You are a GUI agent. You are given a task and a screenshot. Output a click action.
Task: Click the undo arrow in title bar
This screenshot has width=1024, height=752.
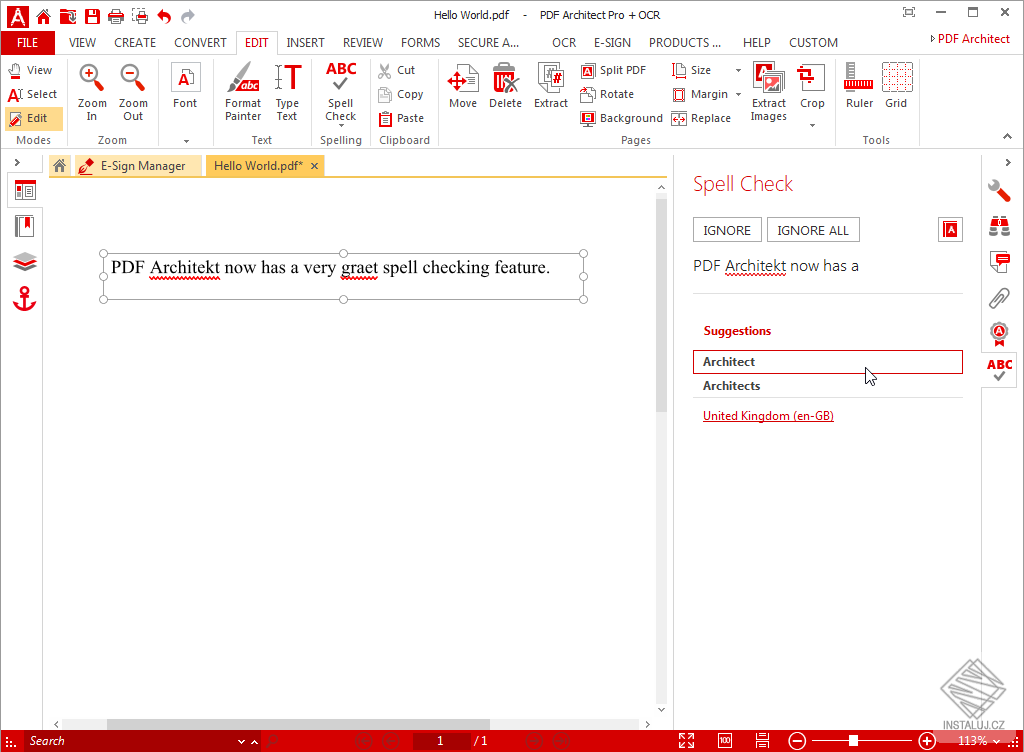[x=164, y=16]
